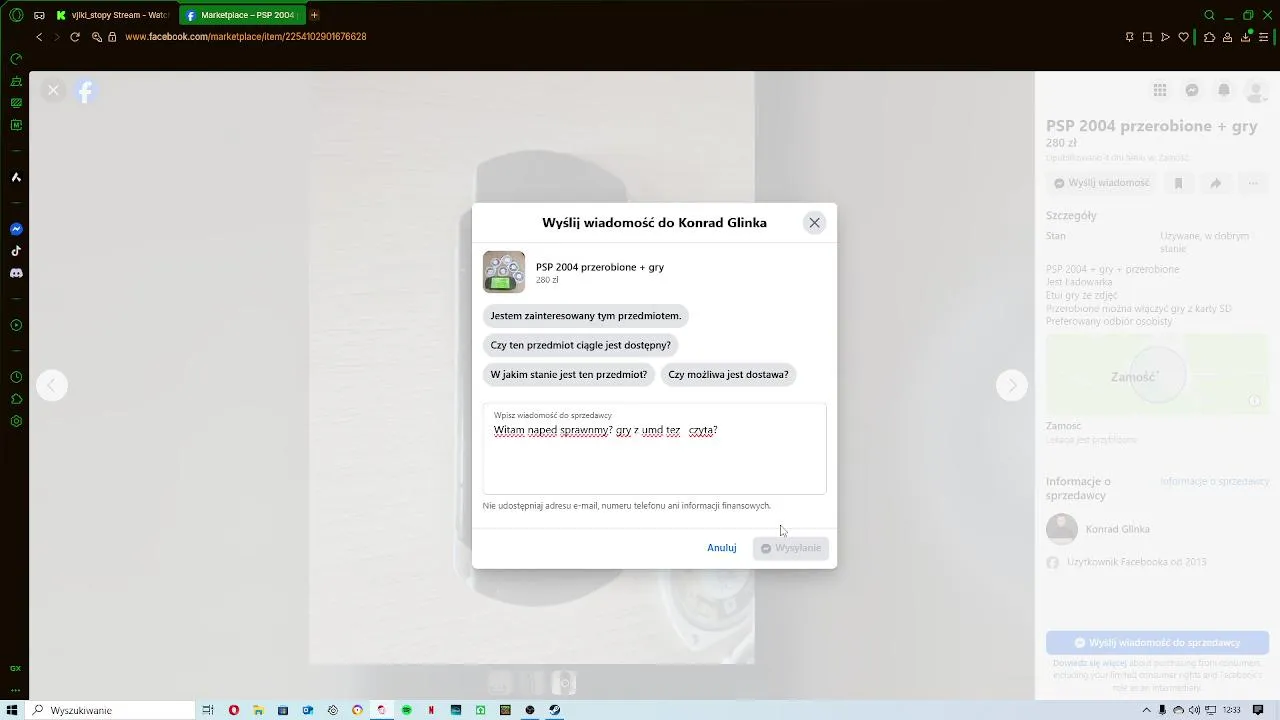Cancel the message with Anuluj
1280x720 pixels.
[722, 548]
